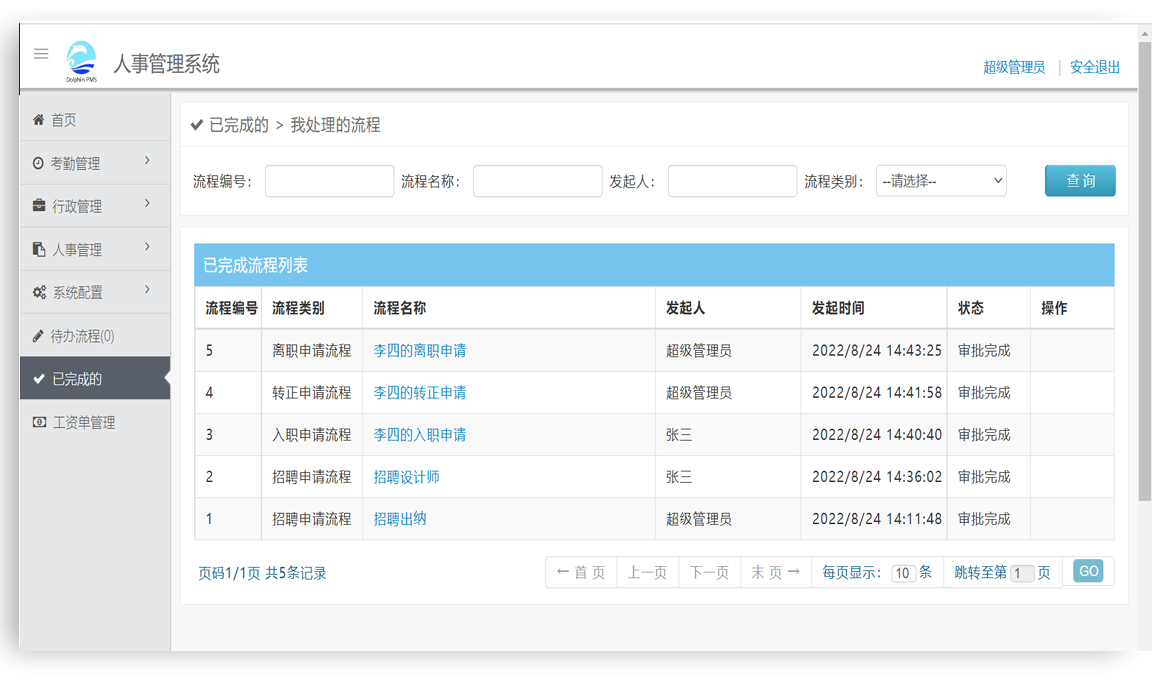
Task: Expand the 人事管理 submenu chevron
Action: (150, 248)
